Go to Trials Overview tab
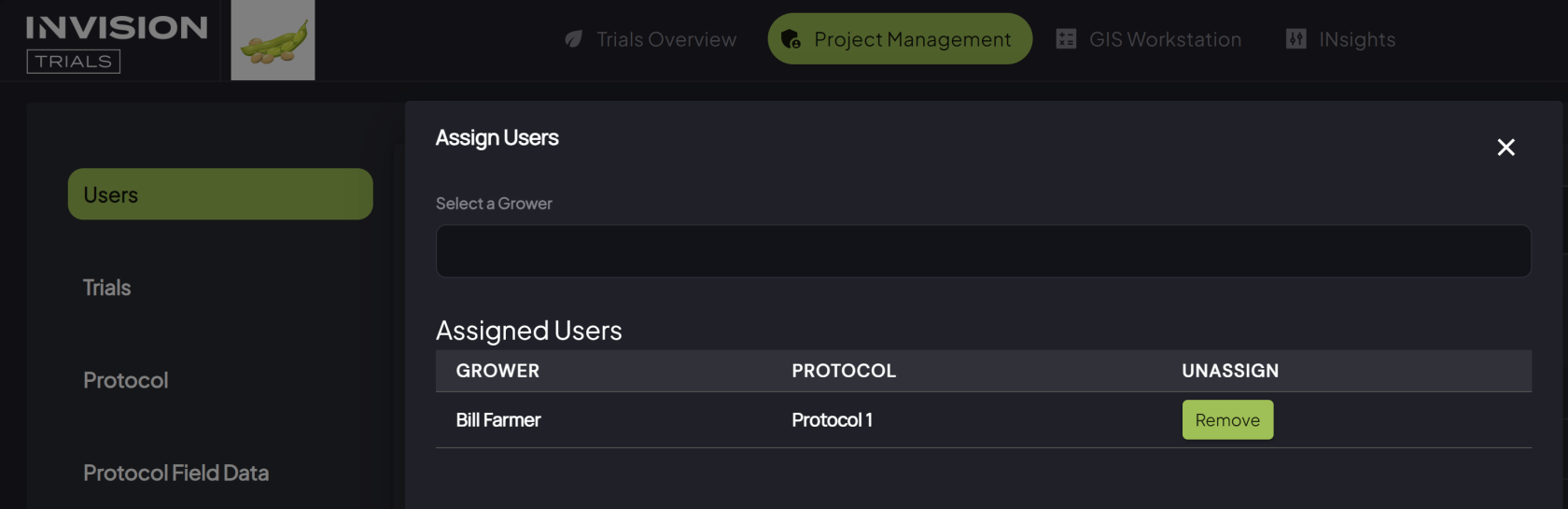1568x509 pixels. tap(651, 39)
